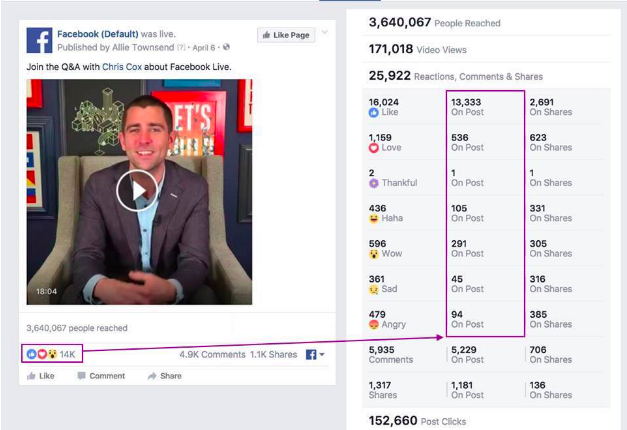
Task: Click the Share button below the post
Action: click(165, 376)
